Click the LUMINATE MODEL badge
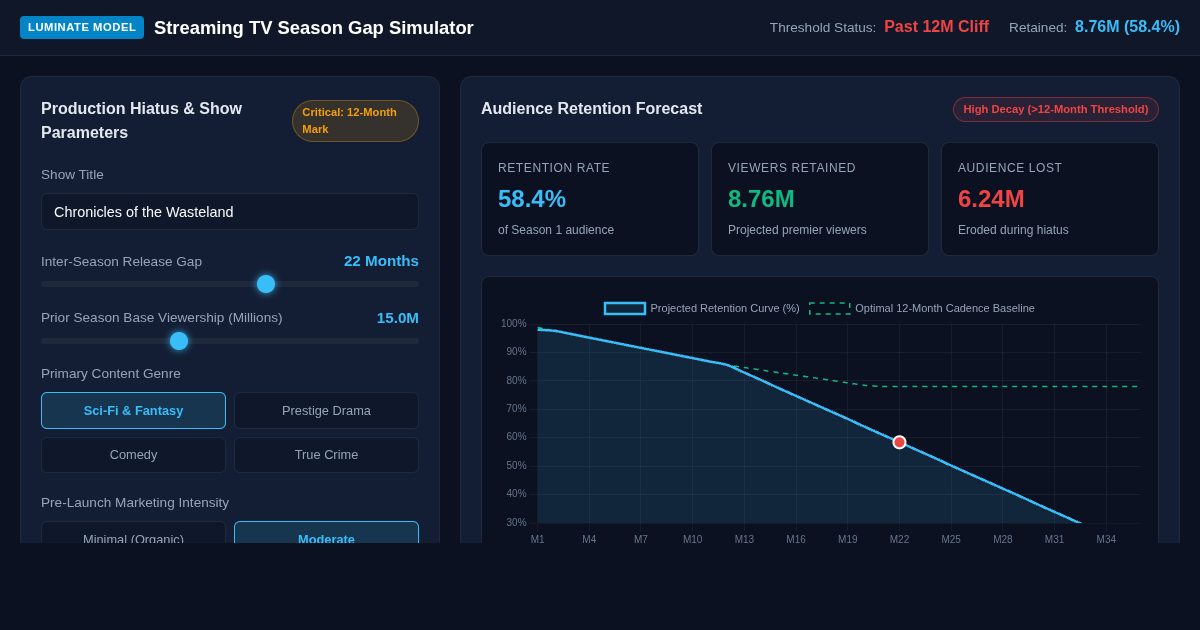The image size is (1200, 630). click(x=82, y=27)
